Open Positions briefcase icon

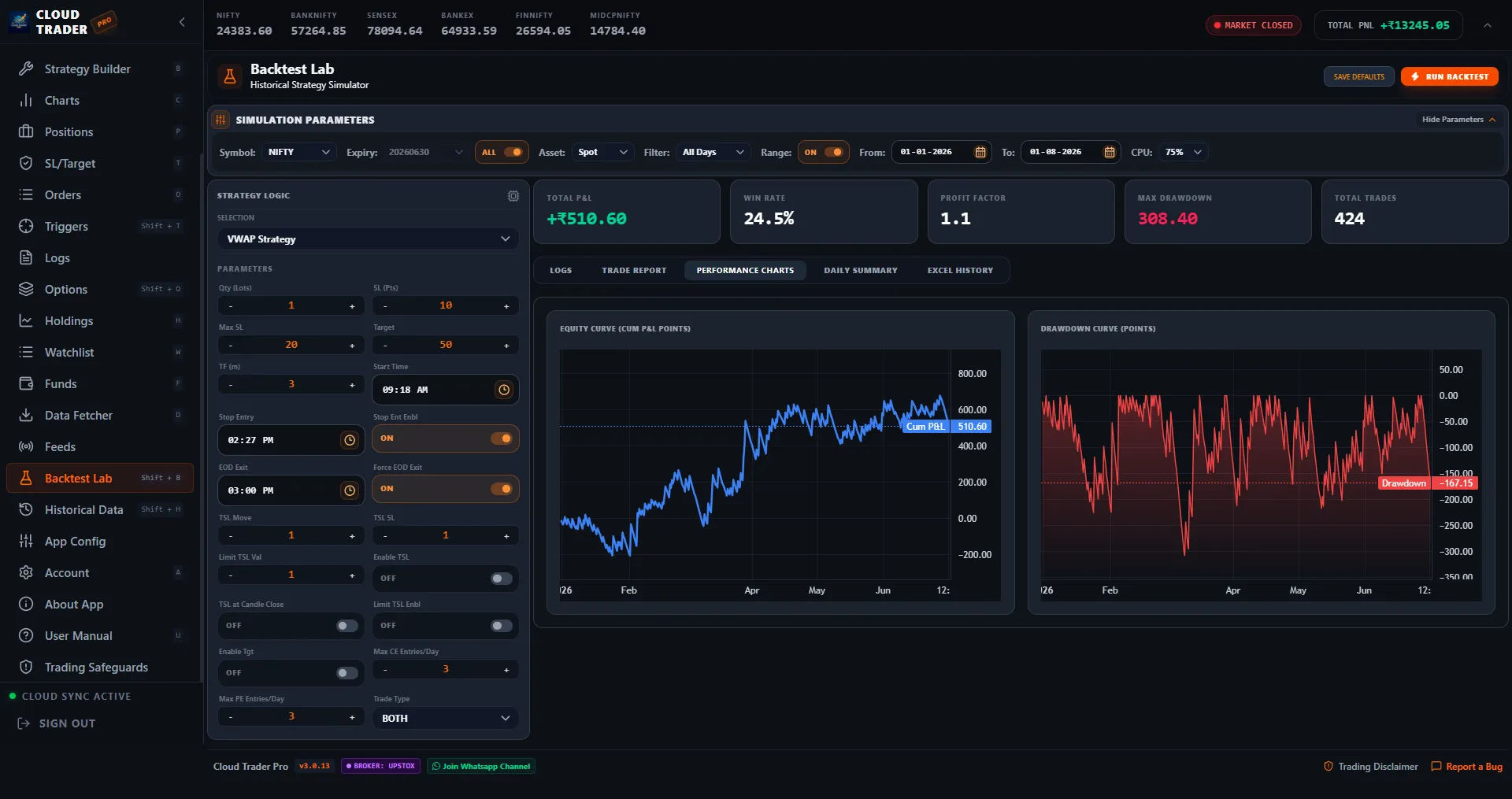(26, 131)
